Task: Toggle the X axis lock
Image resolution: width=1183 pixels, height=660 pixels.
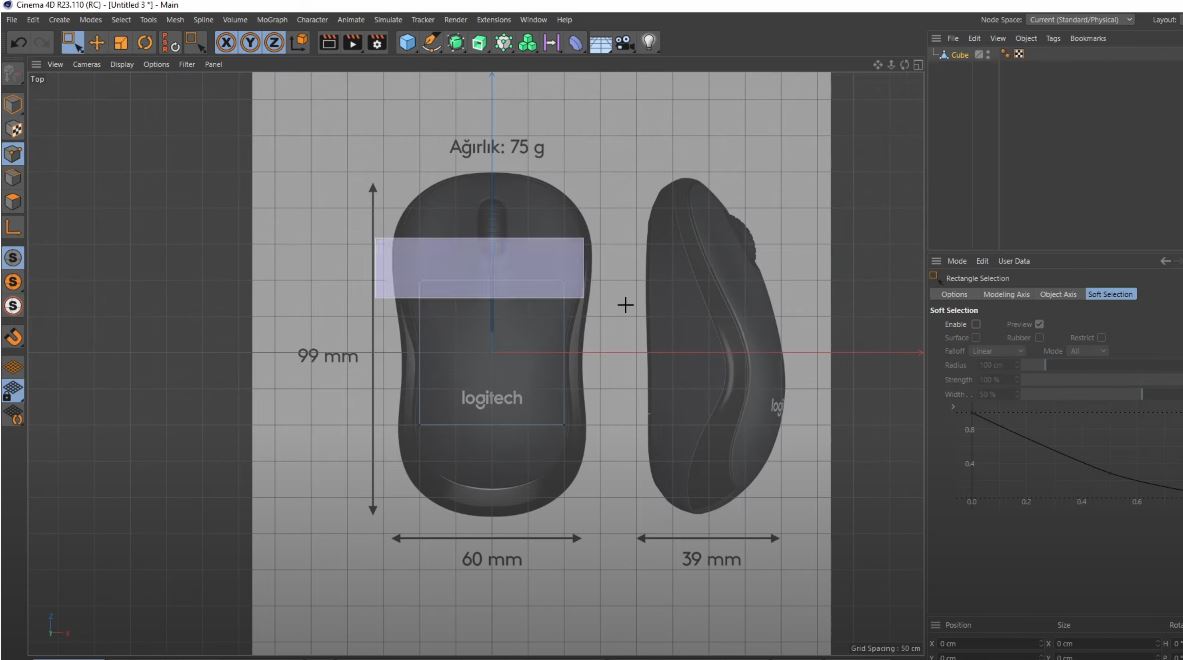Action: [226, 42]
